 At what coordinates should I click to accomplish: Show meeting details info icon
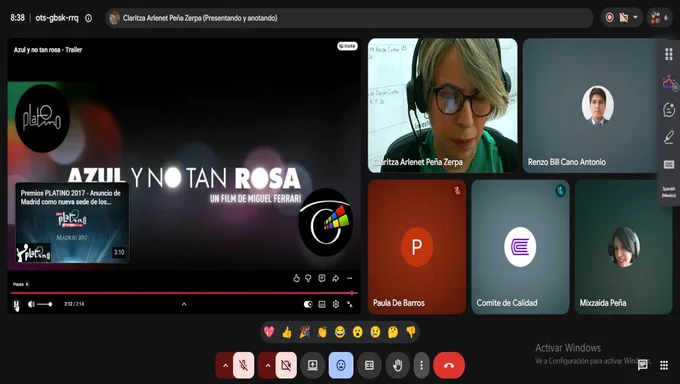[88, 18]
